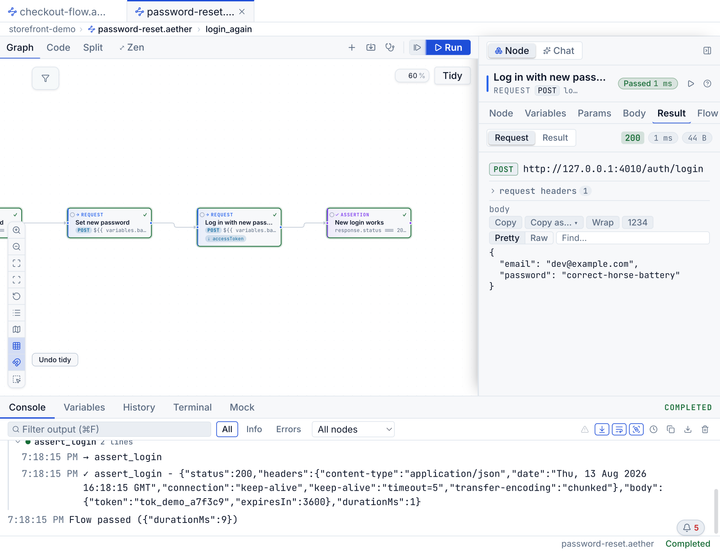Filter console to Errors only
This screenshot has height=551, width=720.
click(x=288, y=429)
